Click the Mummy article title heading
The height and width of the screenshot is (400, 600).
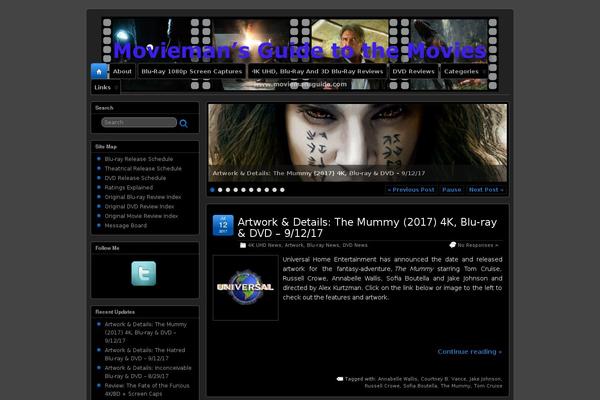coord(367,228)
